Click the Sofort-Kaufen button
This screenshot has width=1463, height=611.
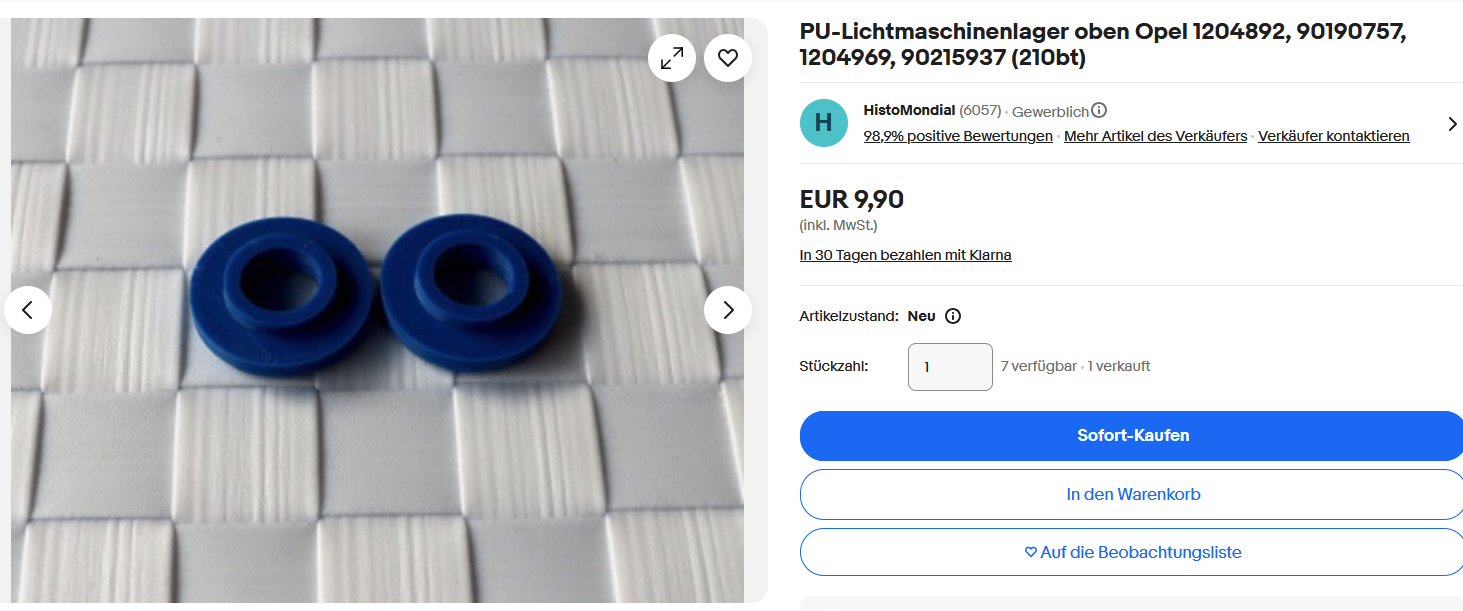1133,436
